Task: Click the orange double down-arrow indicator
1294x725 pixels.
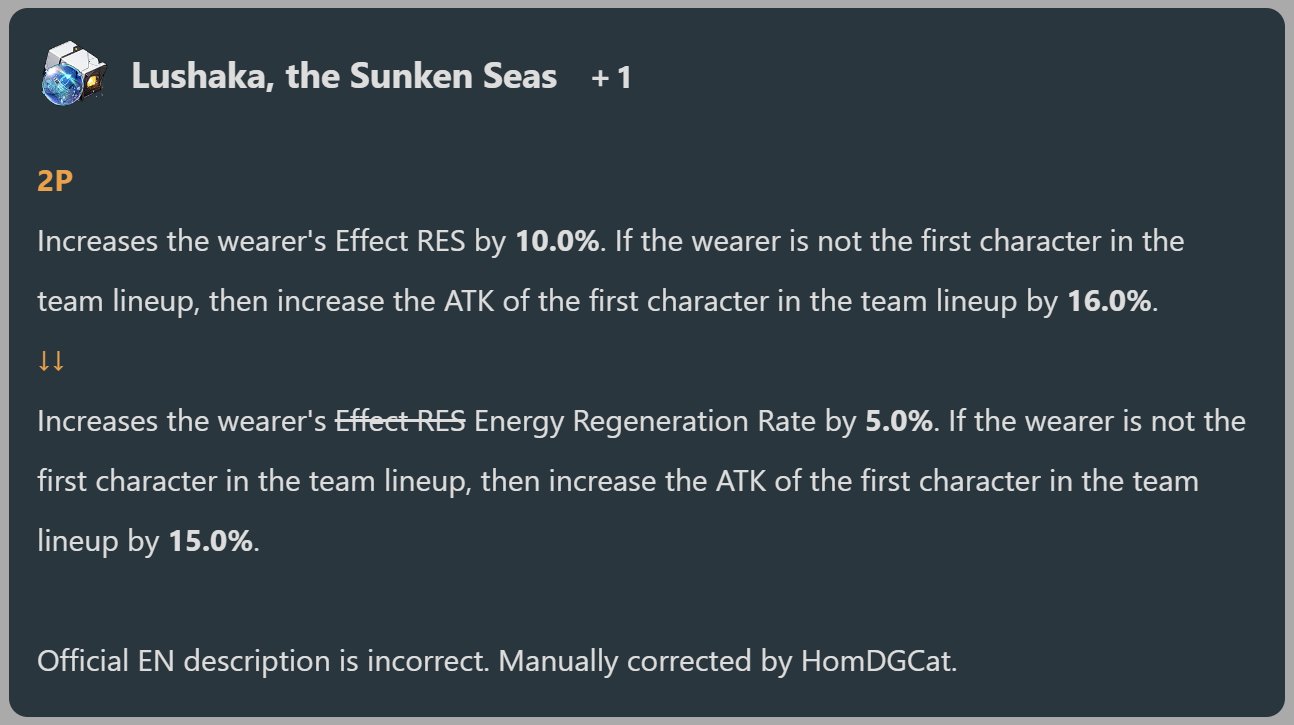Action: [51, 361]
